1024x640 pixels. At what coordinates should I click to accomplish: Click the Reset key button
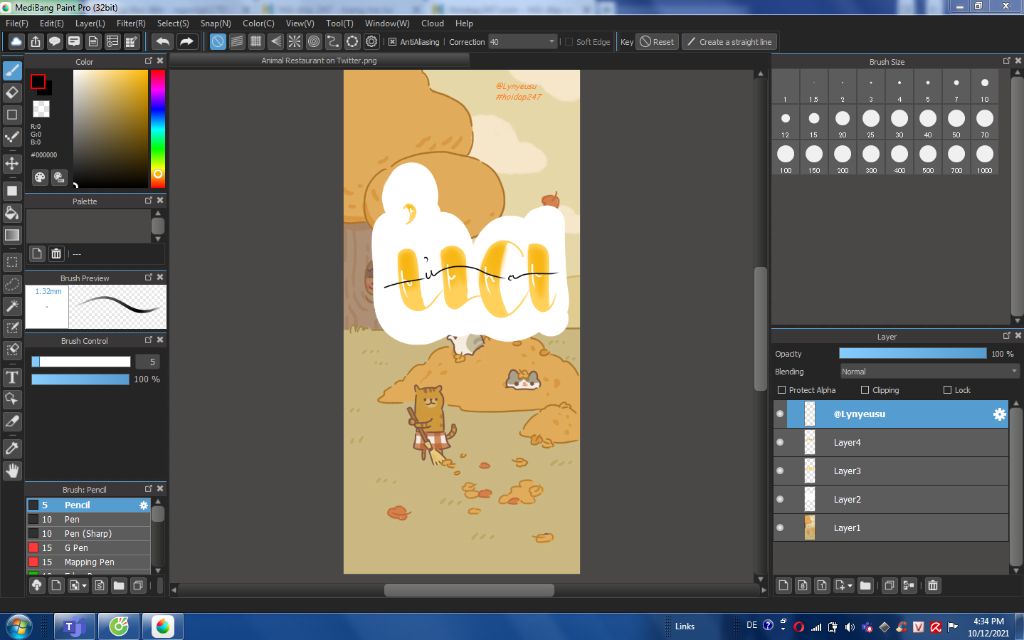coord(657,42)
